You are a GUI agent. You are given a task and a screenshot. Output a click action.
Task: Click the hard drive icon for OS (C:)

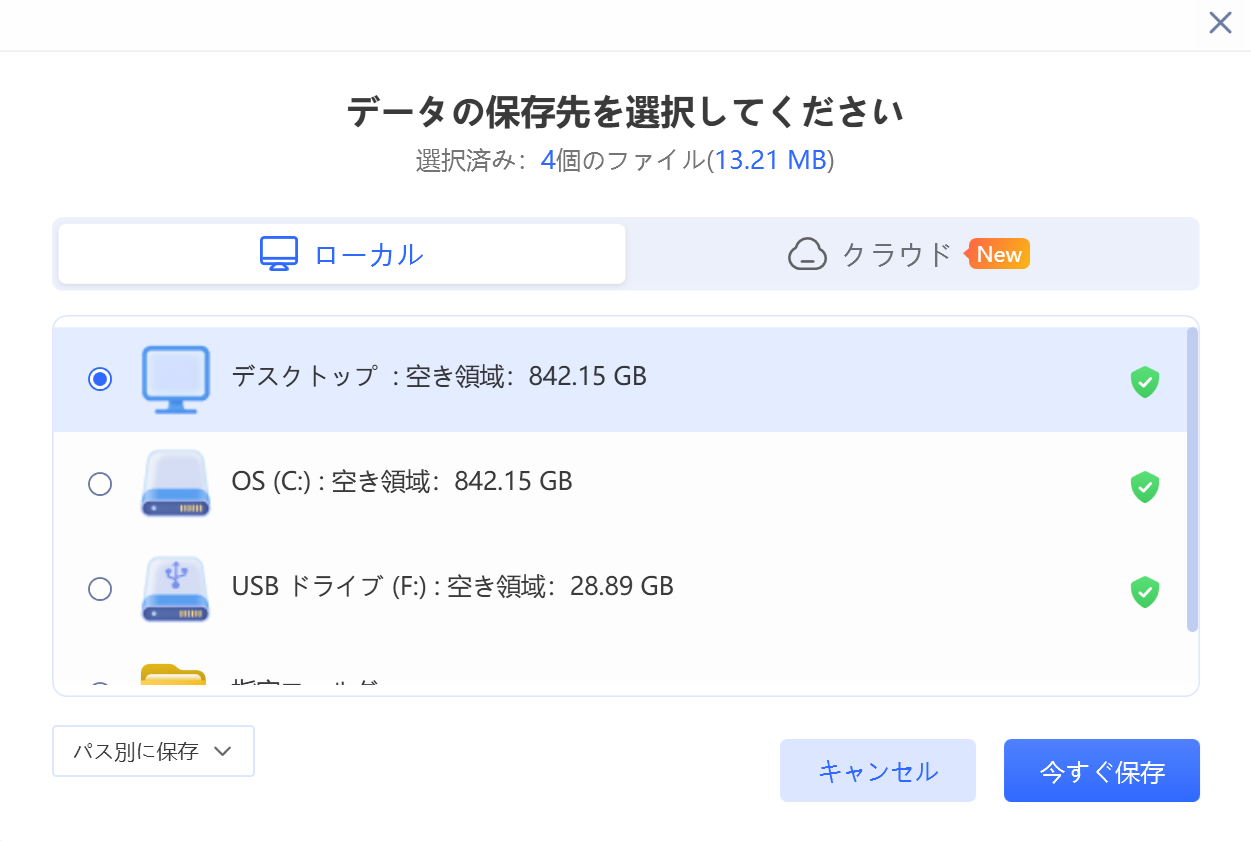(x=175, y=483)
